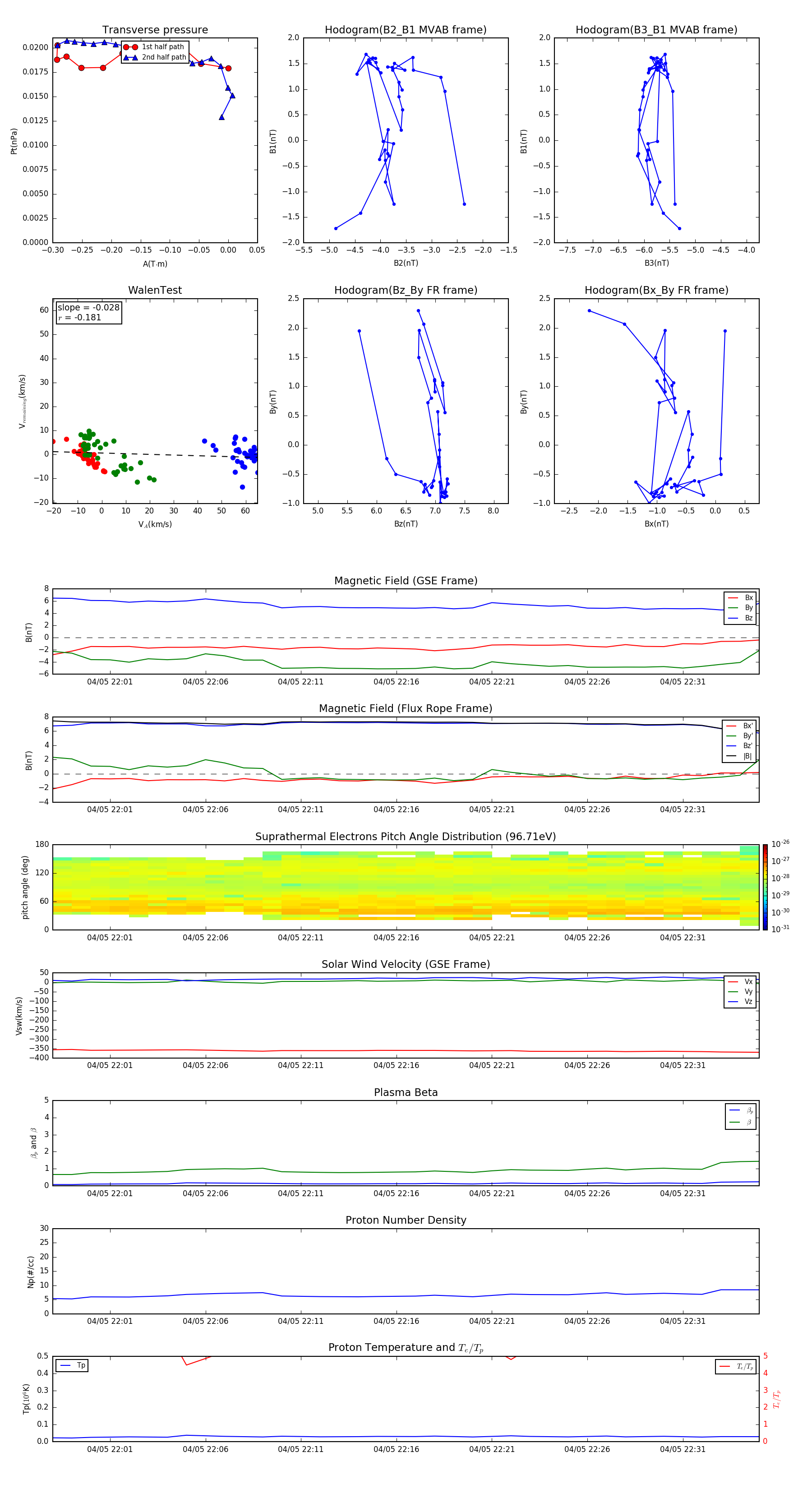Select the Bx legend entry in GSE magnetic field
This screenshot has height=1489, width=812.
[740, 598]
